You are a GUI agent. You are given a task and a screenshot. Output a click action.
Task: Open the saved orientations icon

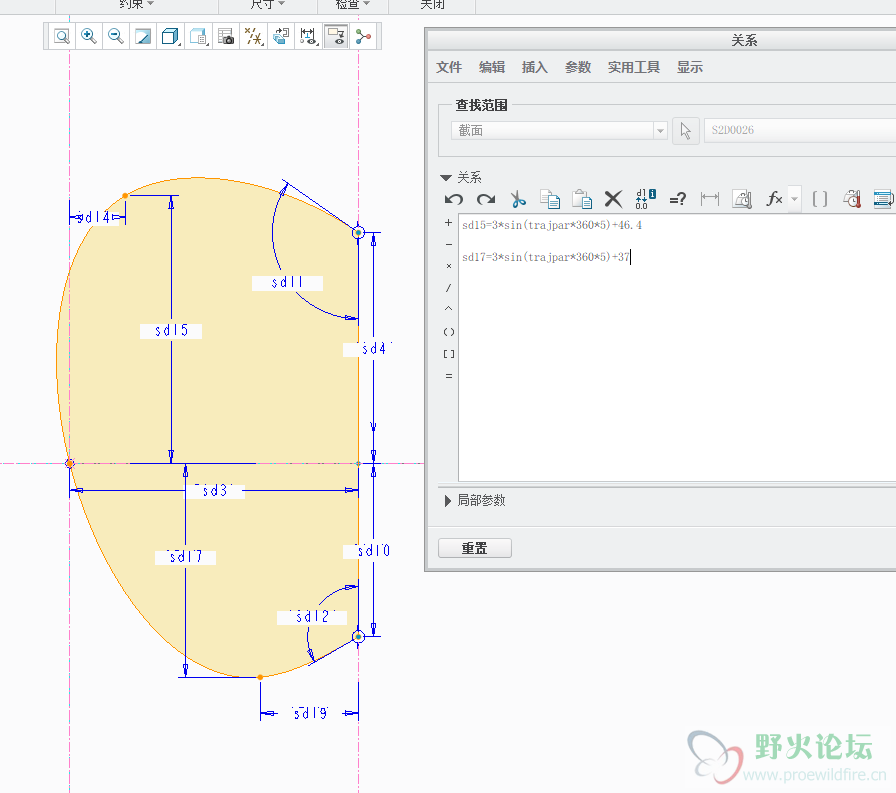click(x=198, y=37)
